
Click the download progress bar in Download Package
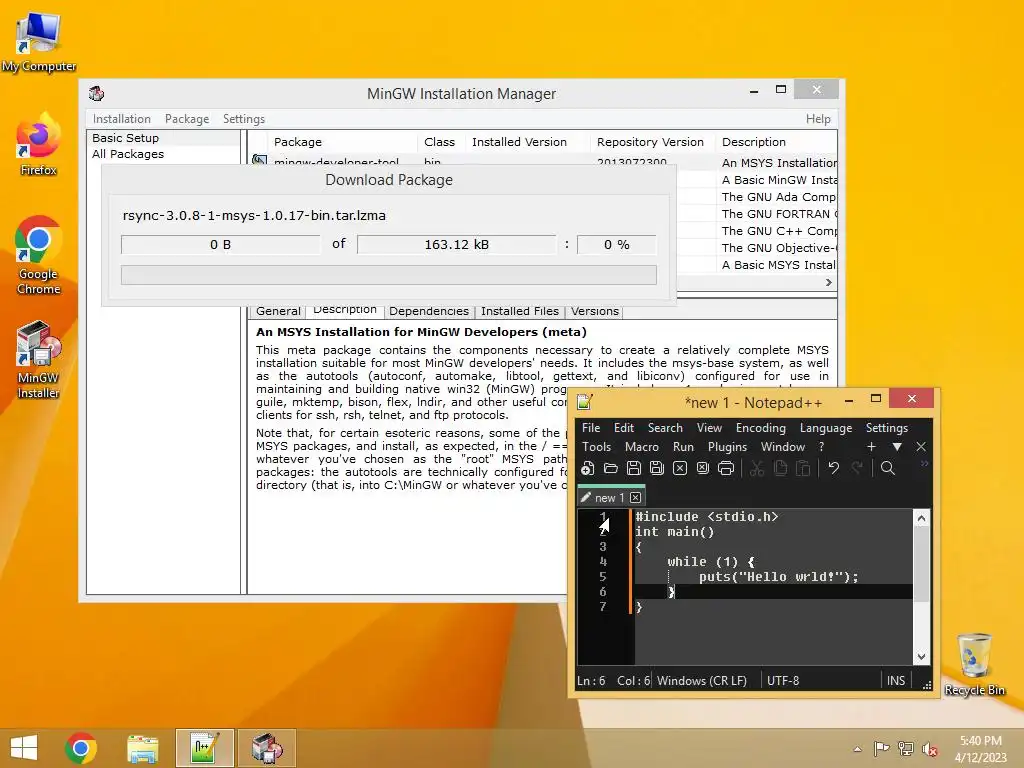tap(389, 275)
